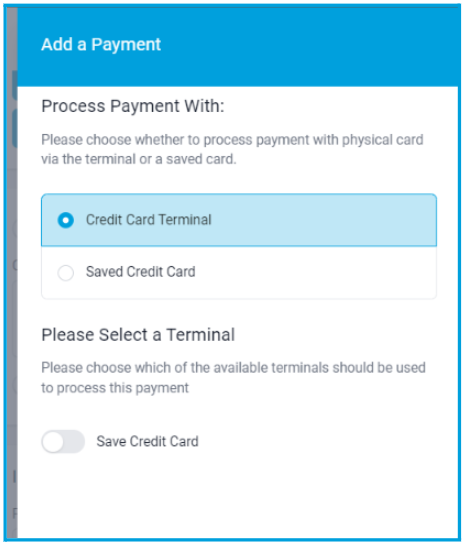The width and height of the screenshot is (467, 544).
Task: Enable the Save Credit Card toggle
Action: tap(63, 441)
